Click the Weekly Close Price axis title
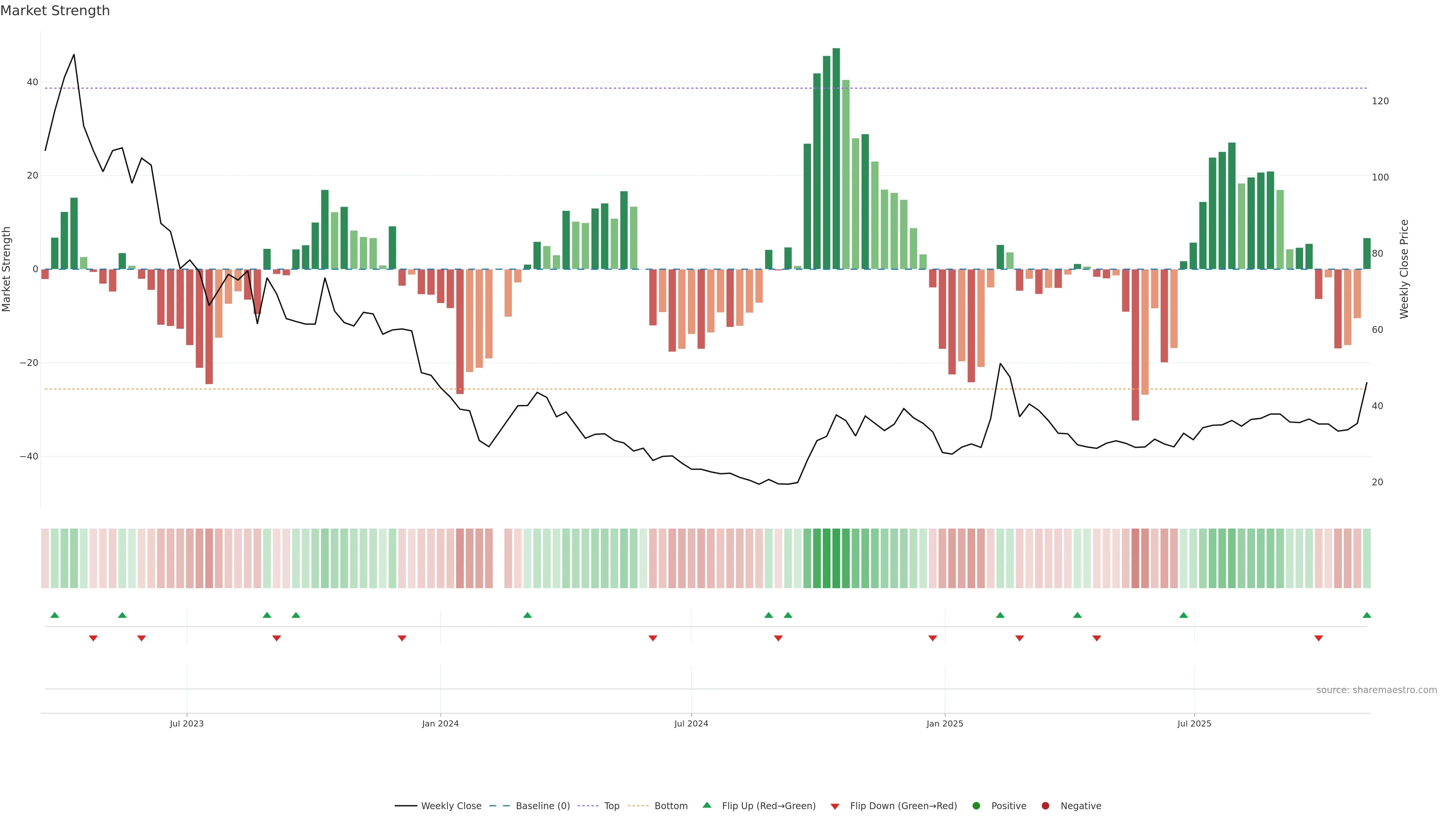This screenshot has height=819, width=1456. (x=1404, y=269)
